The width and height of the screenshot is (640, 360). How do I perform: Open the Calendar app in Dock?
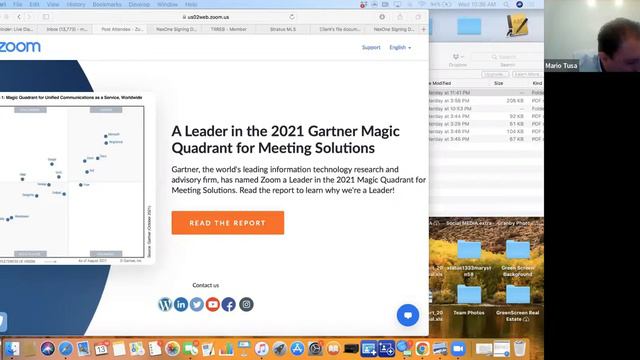coord(101,349)
